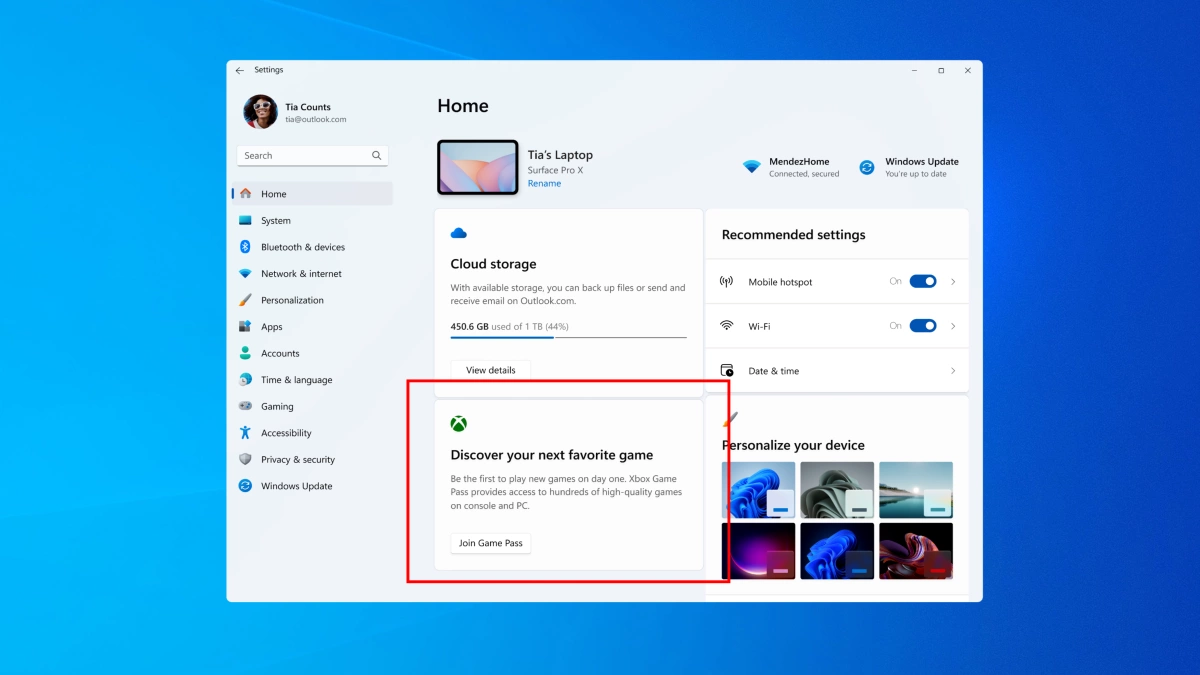Choose the gray bloom theme thumbnail
Screen dimensions: 1200x675
coord(837,490)
